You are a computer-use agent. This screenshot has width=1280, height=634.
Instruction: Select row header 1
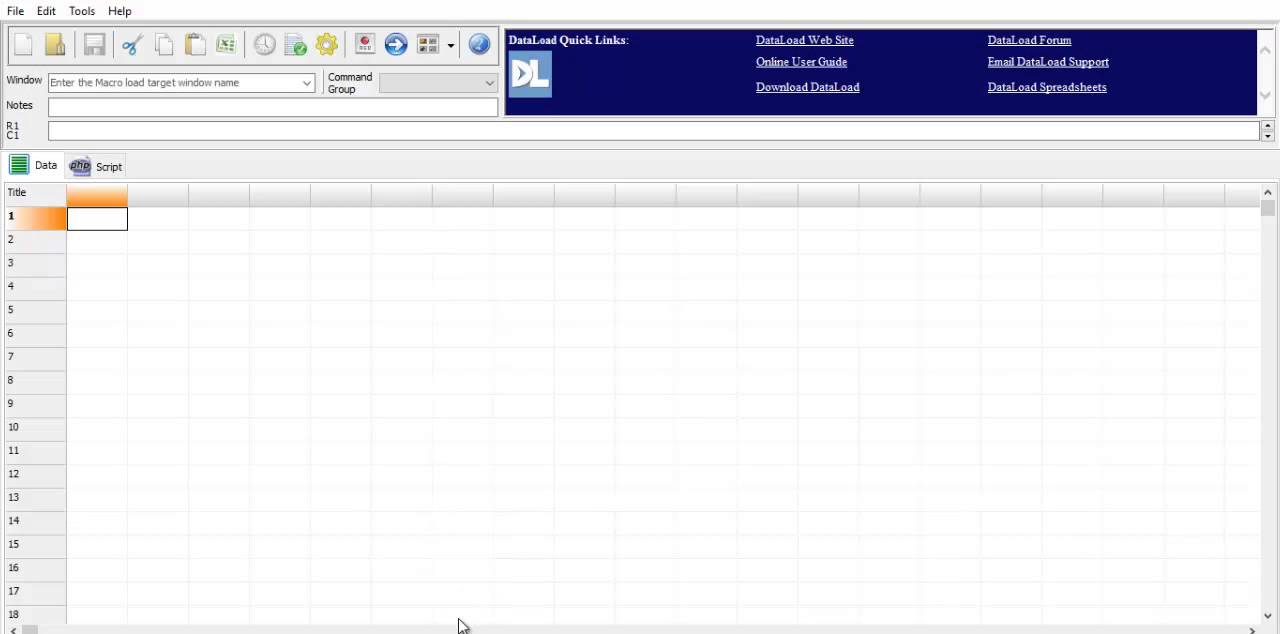click(36, 217)
